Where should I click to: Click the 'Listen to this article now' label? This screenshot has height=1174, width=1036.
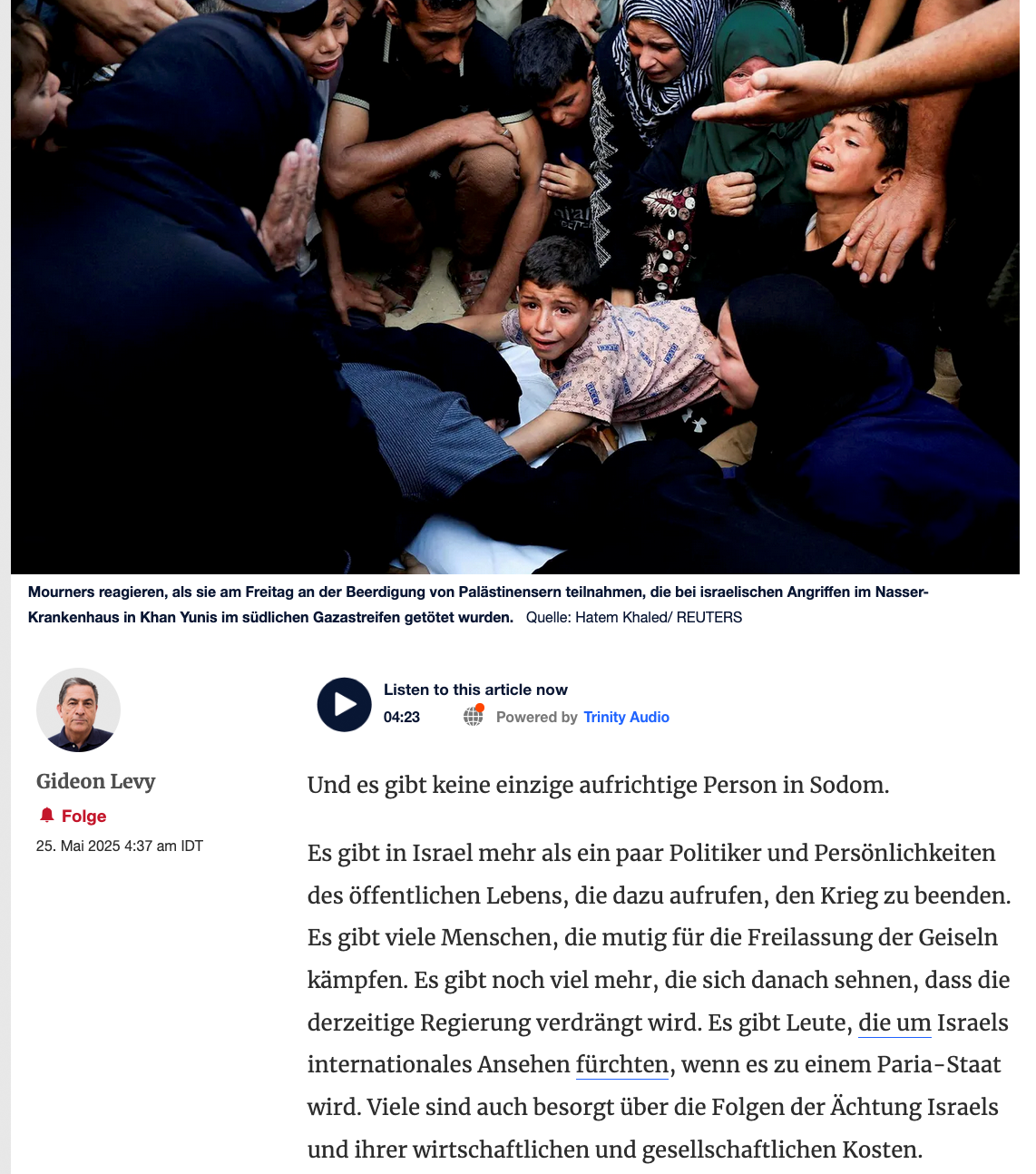coord(475,690)
